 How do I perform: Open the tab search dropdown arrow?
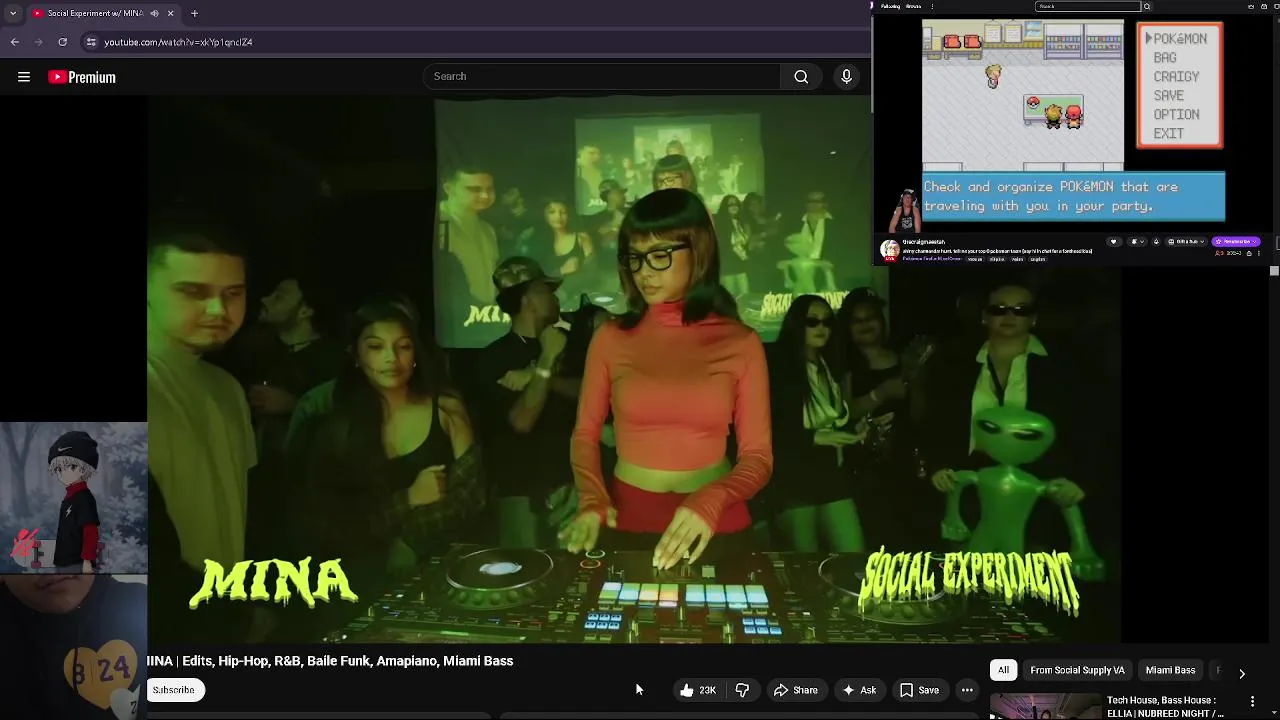coord(12,13)
